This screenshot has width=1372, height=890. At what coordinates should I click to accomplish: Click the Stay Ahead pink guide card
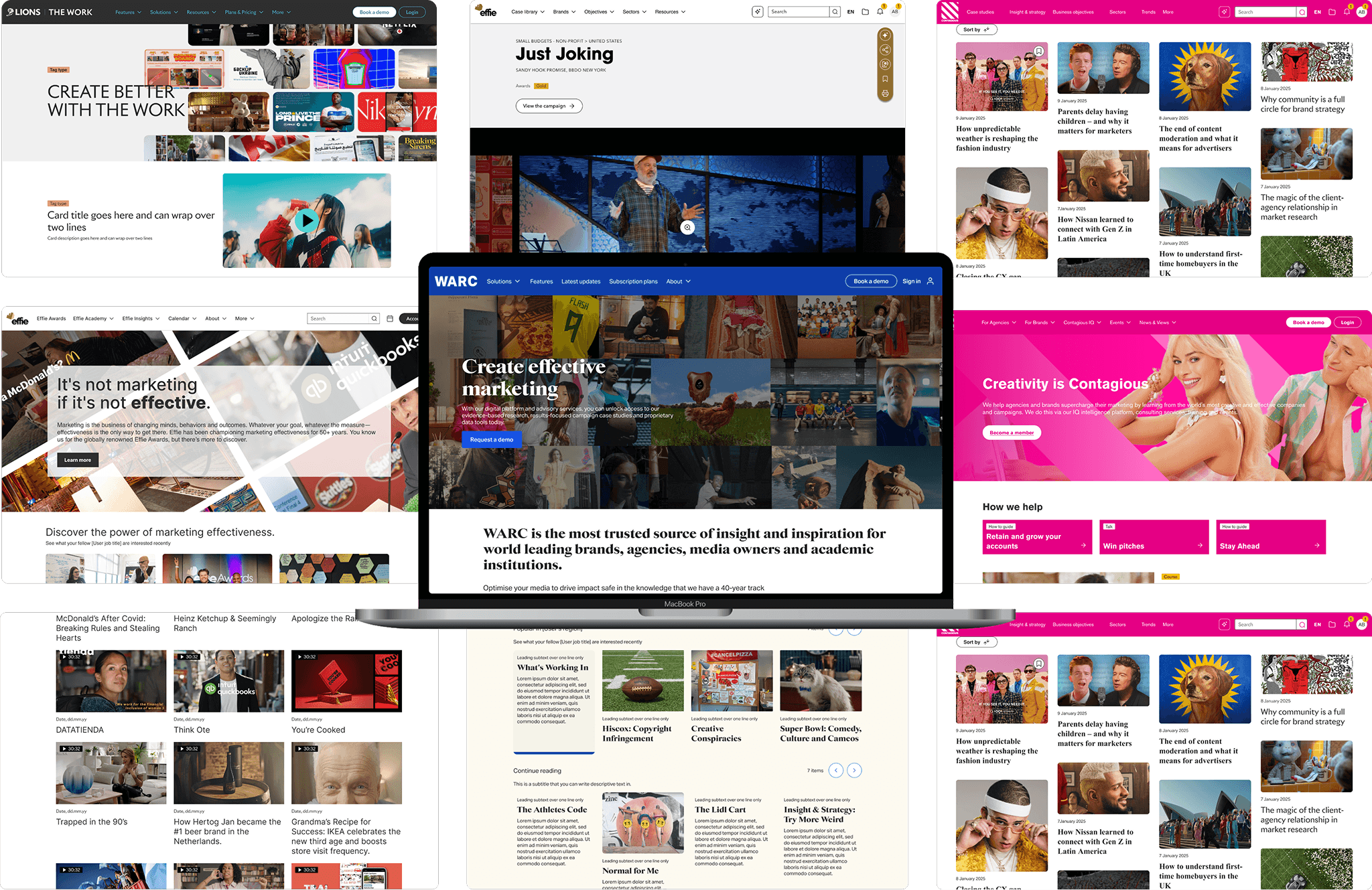pos(1271,538)
